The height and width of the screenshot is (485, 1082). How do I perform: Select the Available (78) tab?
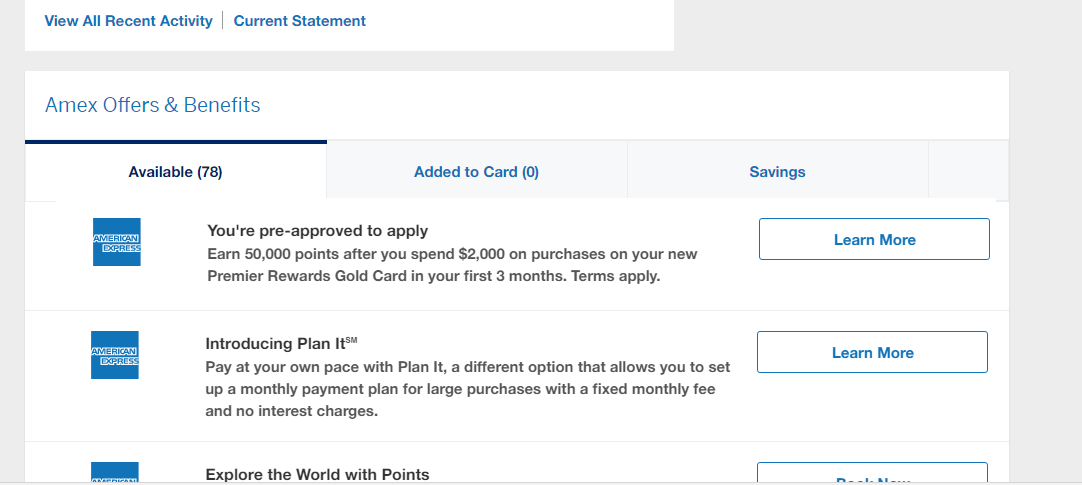tap(175, 172)
